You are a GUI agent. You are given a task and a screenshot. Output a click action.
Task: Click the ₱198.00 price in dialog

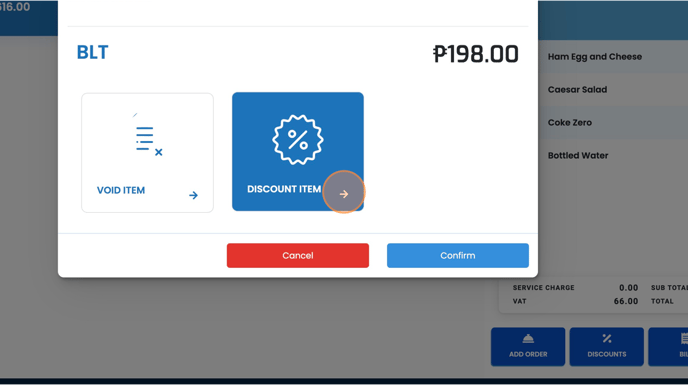pos(476,54)
